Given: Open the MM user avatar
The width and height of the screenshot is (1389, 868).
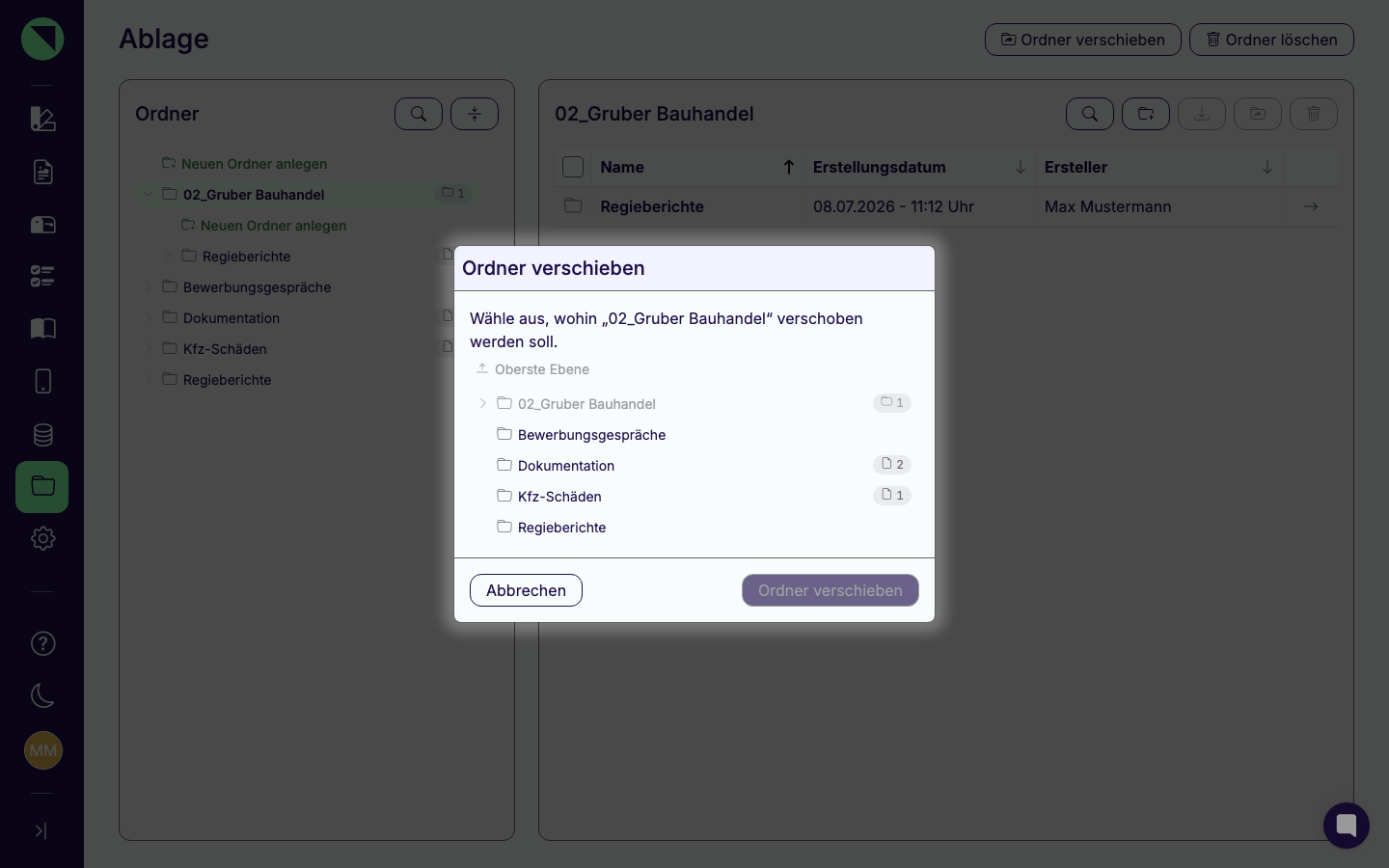Looking at the screenshot, I should (x=42, y=750).
